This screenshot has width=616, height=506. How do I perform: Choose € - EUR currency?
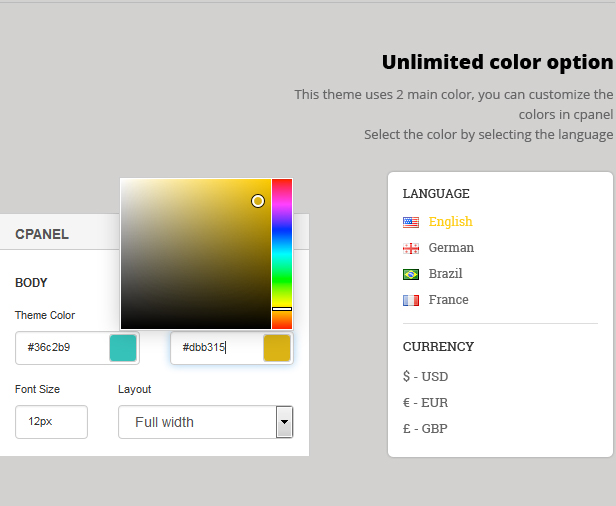click(425, 402)
